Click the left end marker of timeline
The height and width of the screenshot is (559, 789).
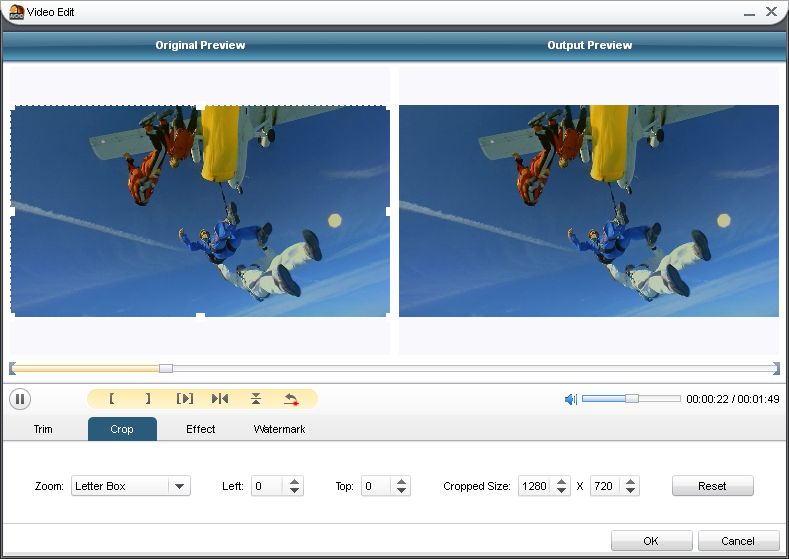12,368
